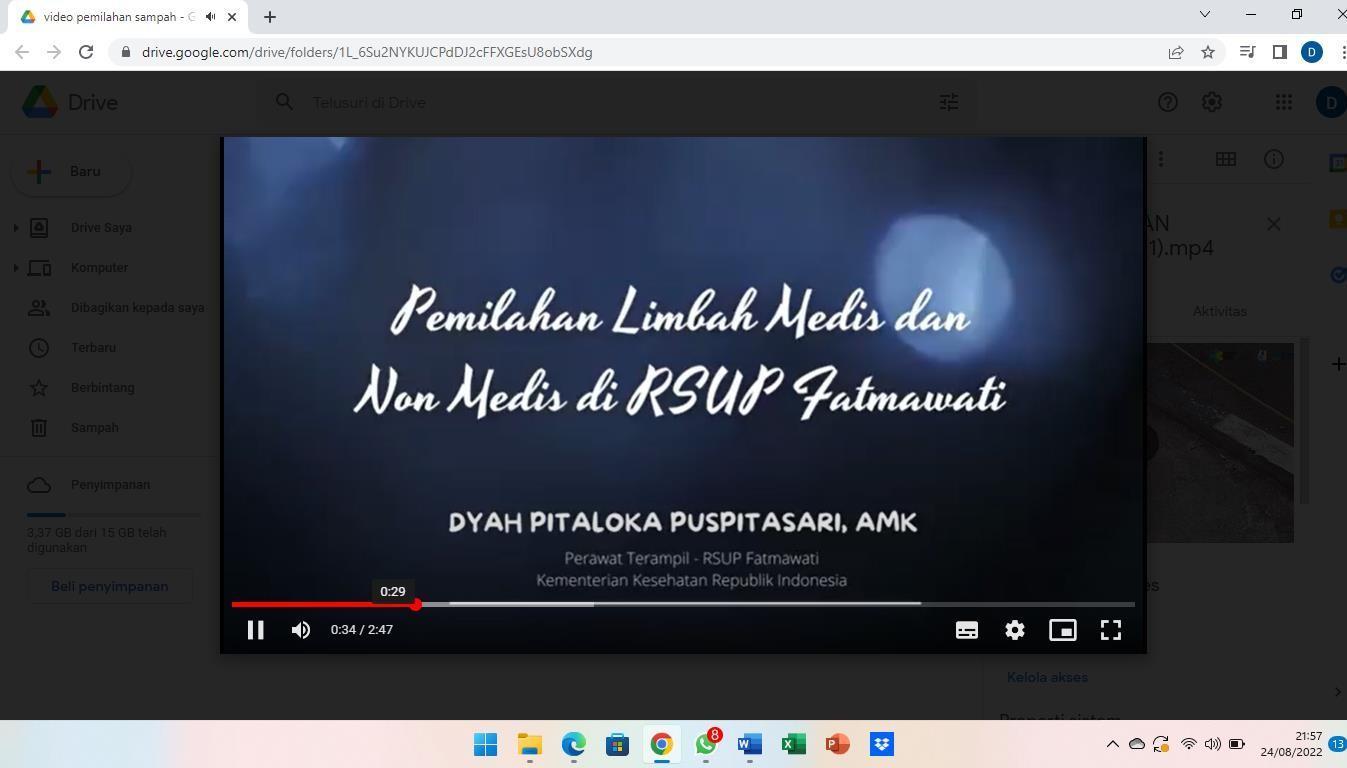Open Drive help question mark icon

(1167, 102)
